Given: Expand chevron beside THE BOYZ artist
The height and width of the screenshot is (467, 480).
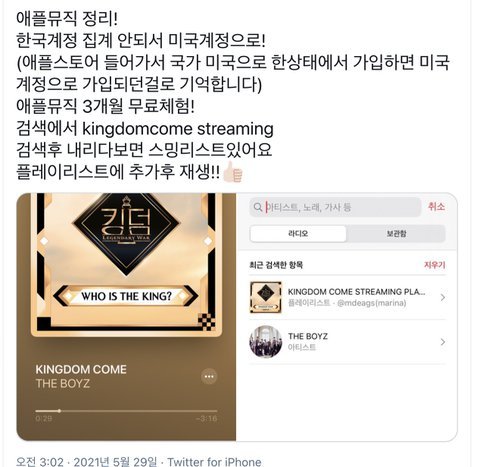Looking at the screenshot, I should [443, 342].
